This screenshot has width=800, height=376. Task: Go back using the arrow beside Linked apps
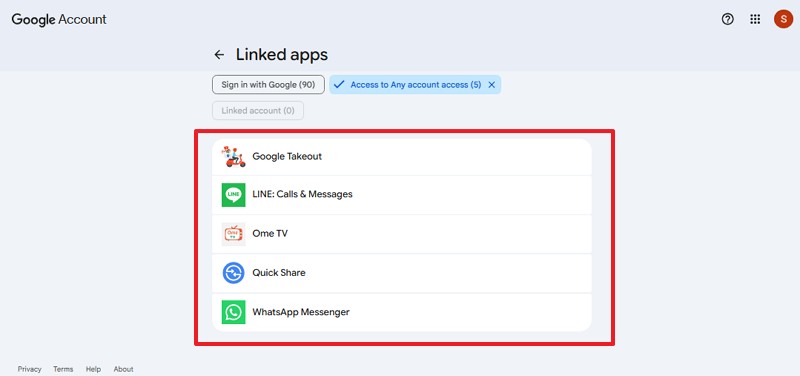coord(219,55)
